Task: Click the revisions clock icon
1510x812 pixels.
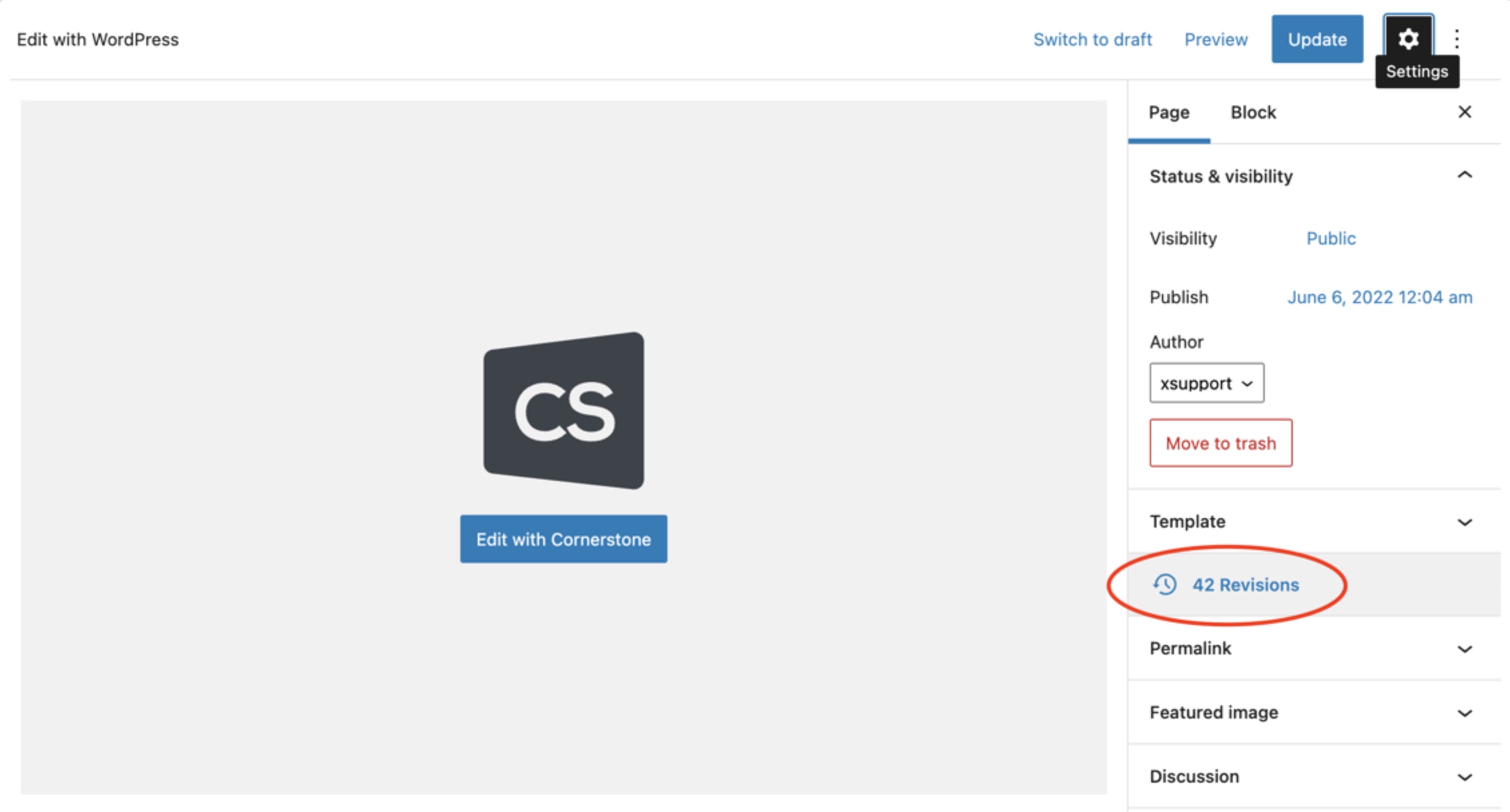Action: point(1165,584)
